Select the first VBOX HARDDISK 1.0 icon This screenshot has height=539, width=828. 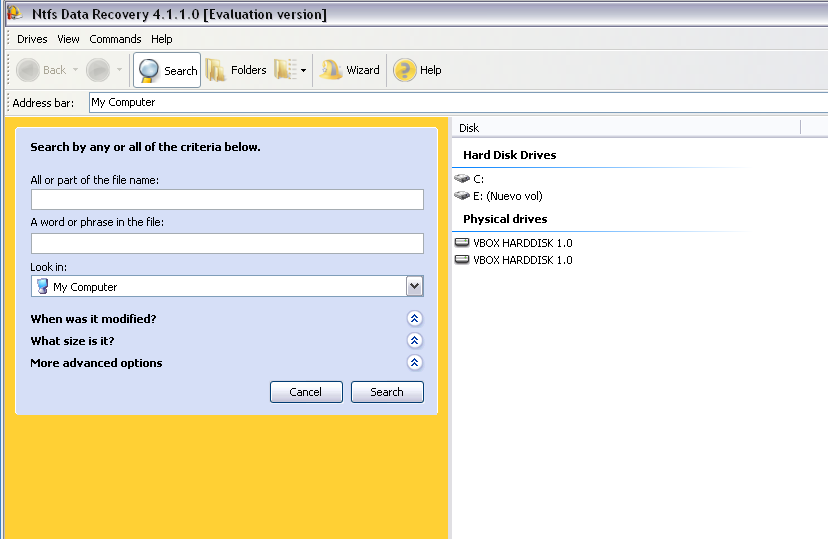[x=462, y=242]
